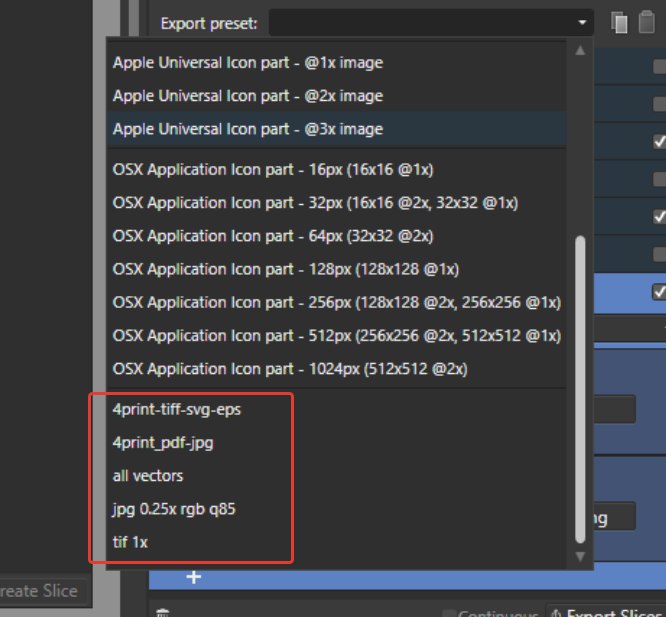The width and height of the screenshot is (666, 617).
Task: Select Apple Universal Icon part @2x image
Action: tap(336, 96)
